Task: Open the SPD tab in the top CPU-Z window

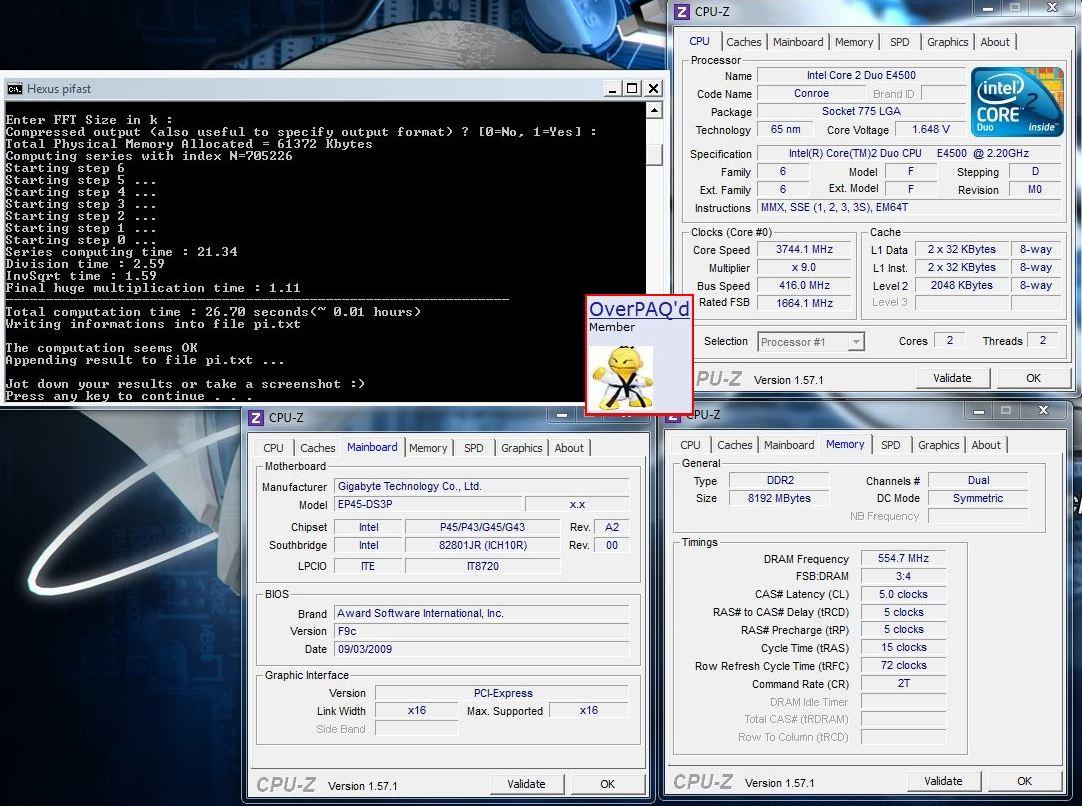Action: (x=899, y=42)
